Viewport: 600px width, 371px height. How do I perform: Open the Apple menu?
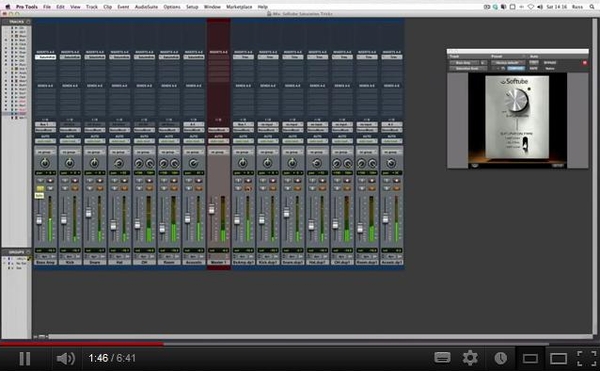pyautogui.click(x=7, y=7)
